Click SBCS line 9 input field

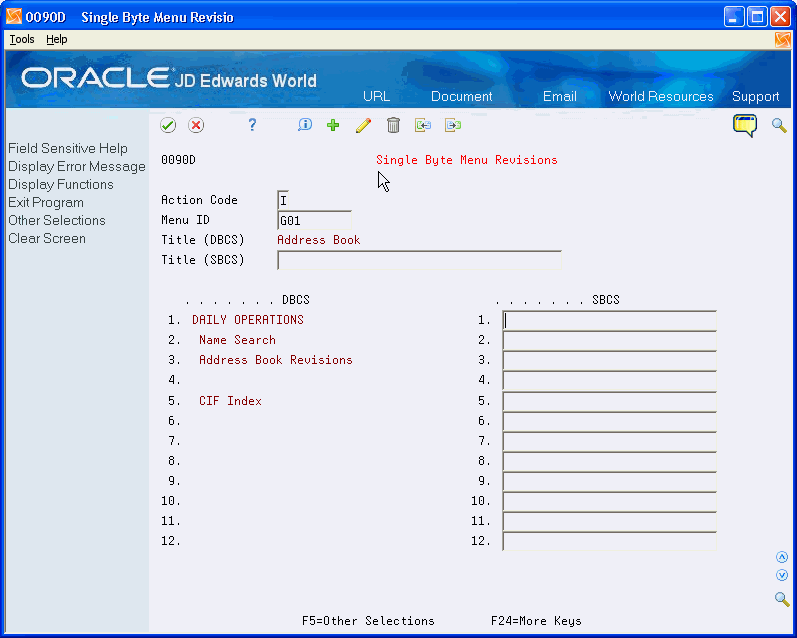pos(609,481)
